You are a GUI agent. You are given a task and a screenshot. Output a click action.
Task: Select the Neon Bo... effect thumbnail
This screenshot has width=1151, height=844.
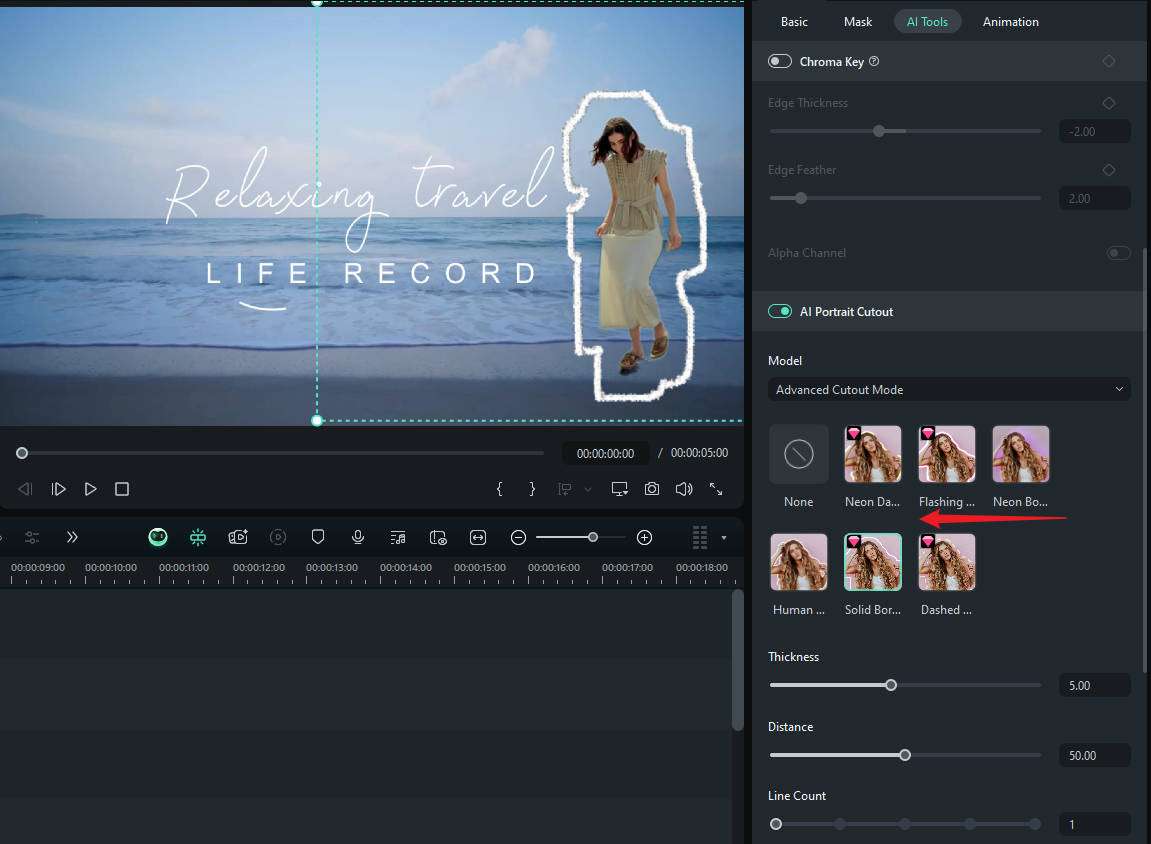tap(1021, 454)
